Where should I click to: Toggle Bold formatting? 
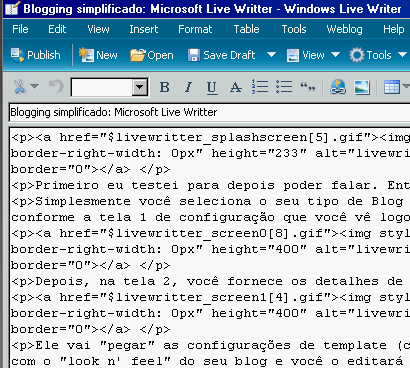pyautogui.click(x=165, y=87)
